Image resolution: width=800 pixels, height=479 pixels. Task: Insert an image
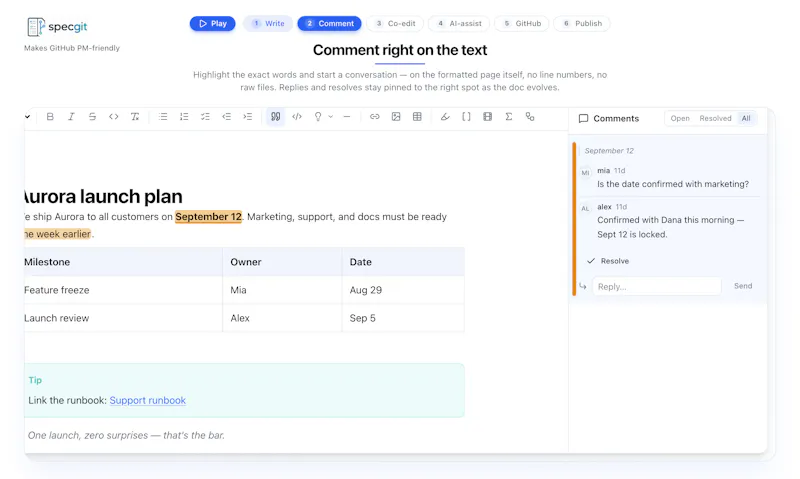[396, 117]
